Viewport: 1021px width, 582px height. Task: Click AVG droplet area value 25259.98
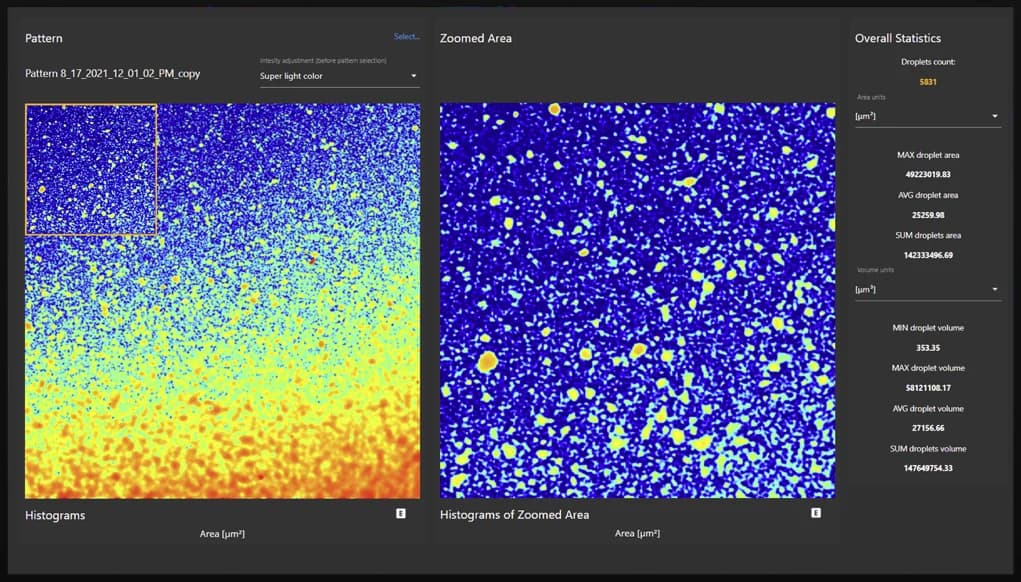pos(928,215)
